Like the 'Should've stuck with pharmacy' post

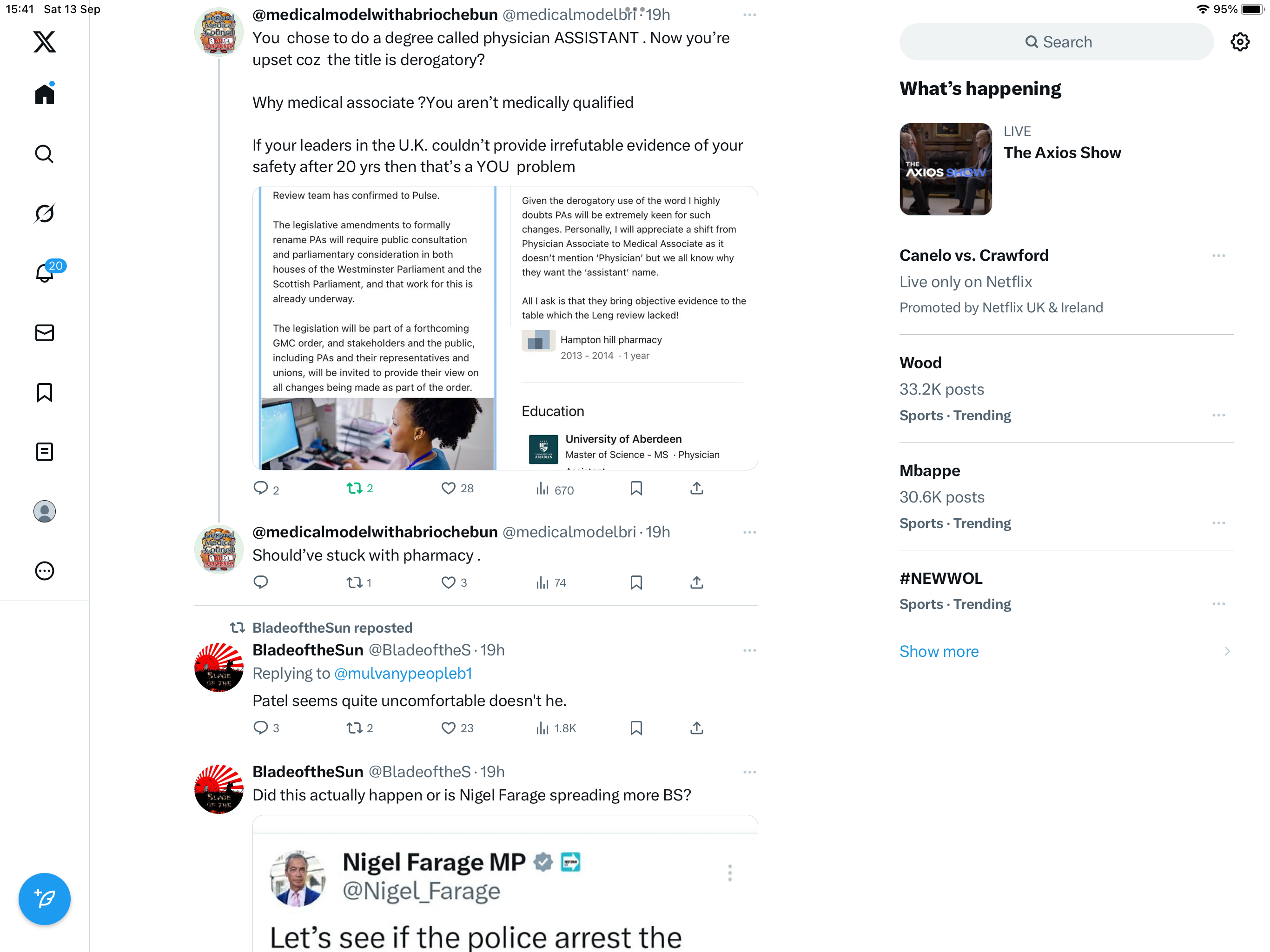point(454,583)
